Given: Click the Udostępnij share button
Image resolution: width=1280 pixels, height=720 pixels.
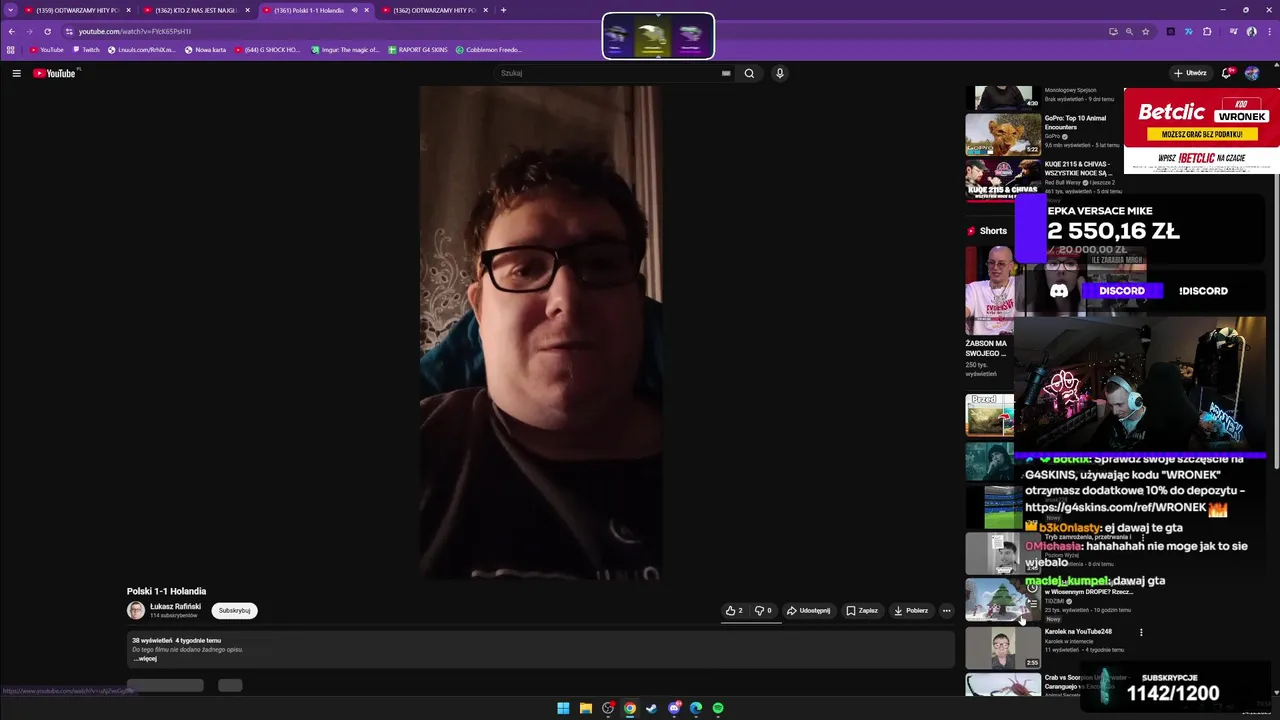Looking at the screenshot, I should pyautogui.click(x=808, y=610).
